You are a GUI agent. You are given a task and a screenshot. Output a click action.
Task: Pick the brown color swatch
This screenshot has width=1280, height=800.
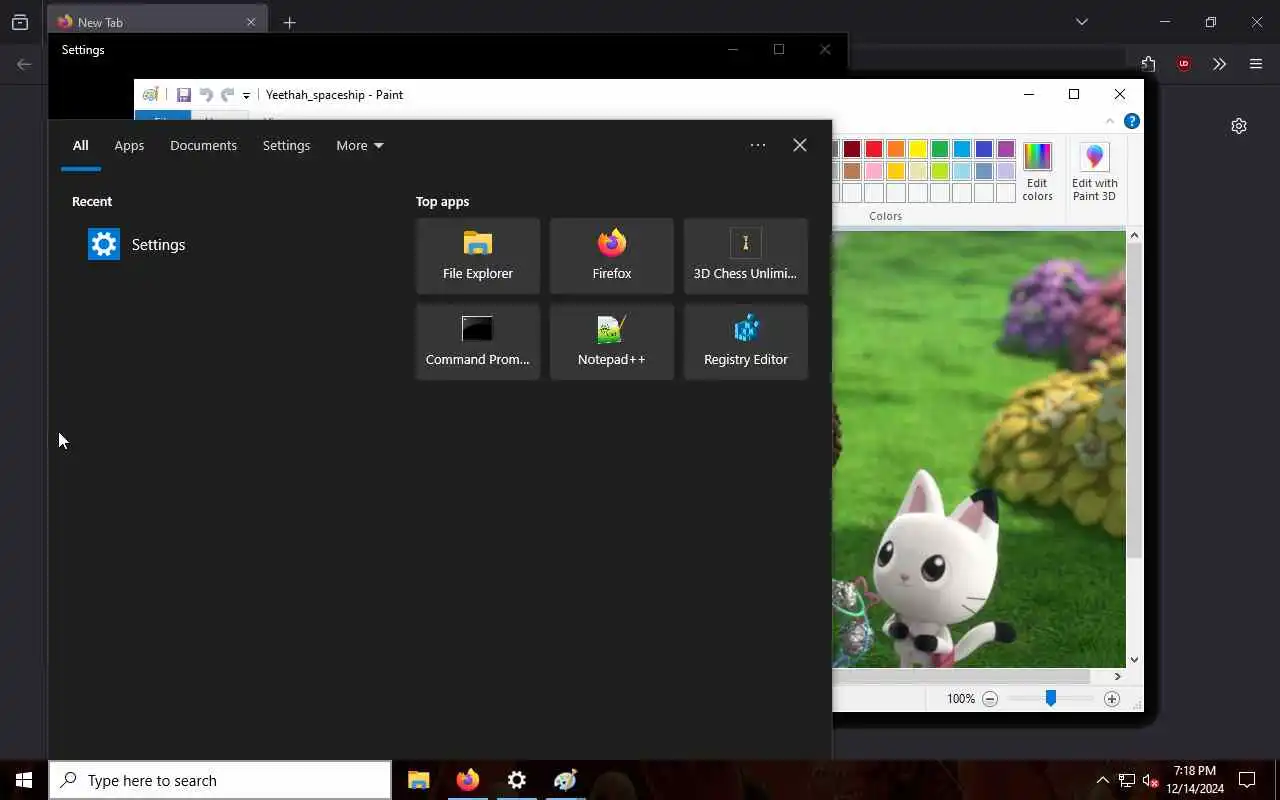852,171
